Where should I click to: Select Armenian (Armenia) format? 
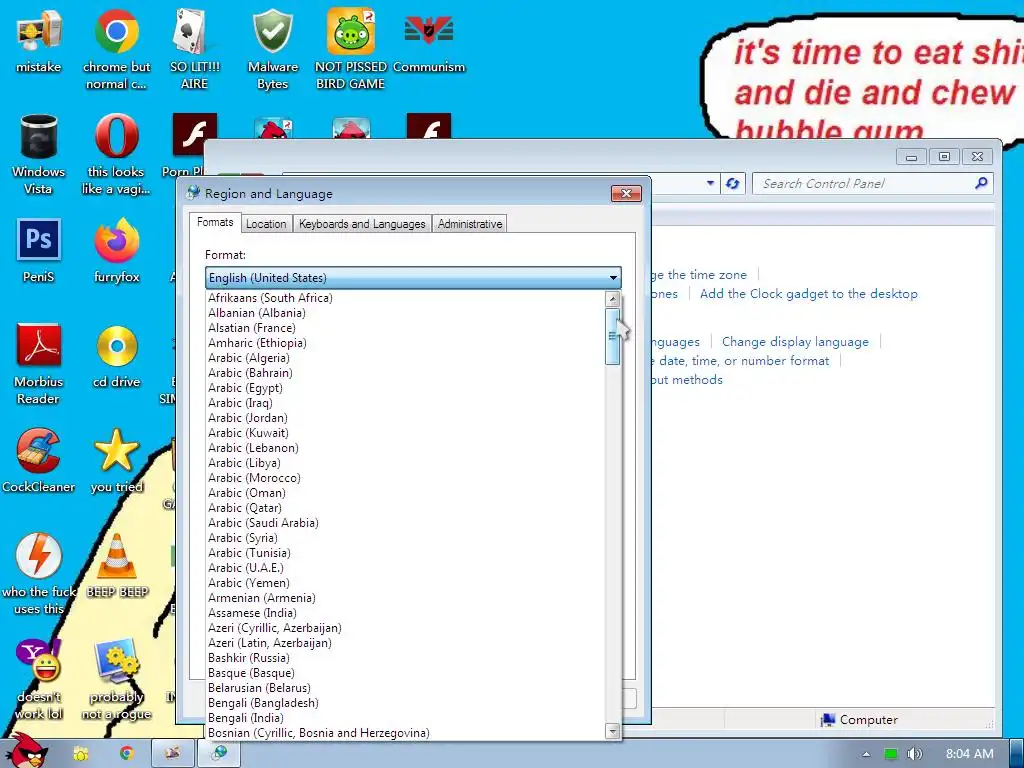[406, 598]
